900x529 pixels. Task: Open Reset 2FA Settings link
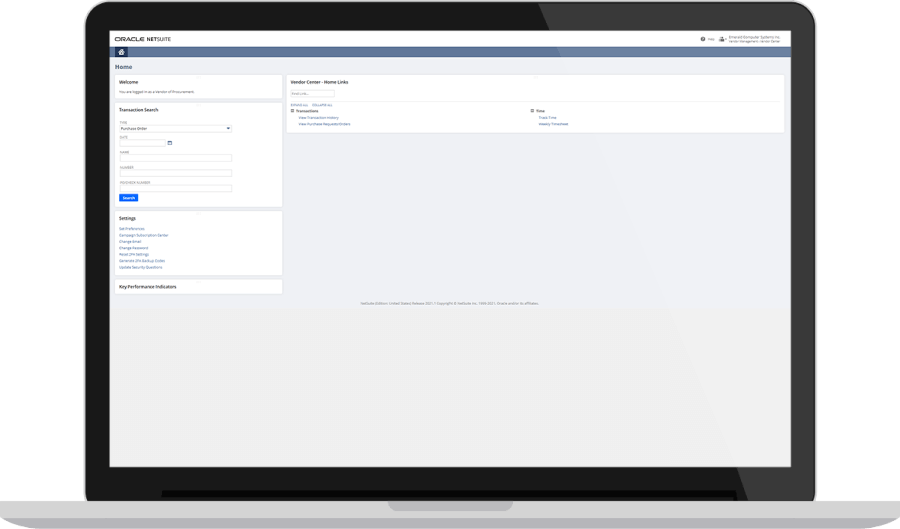pyautogui.click(x=134, y=254)
